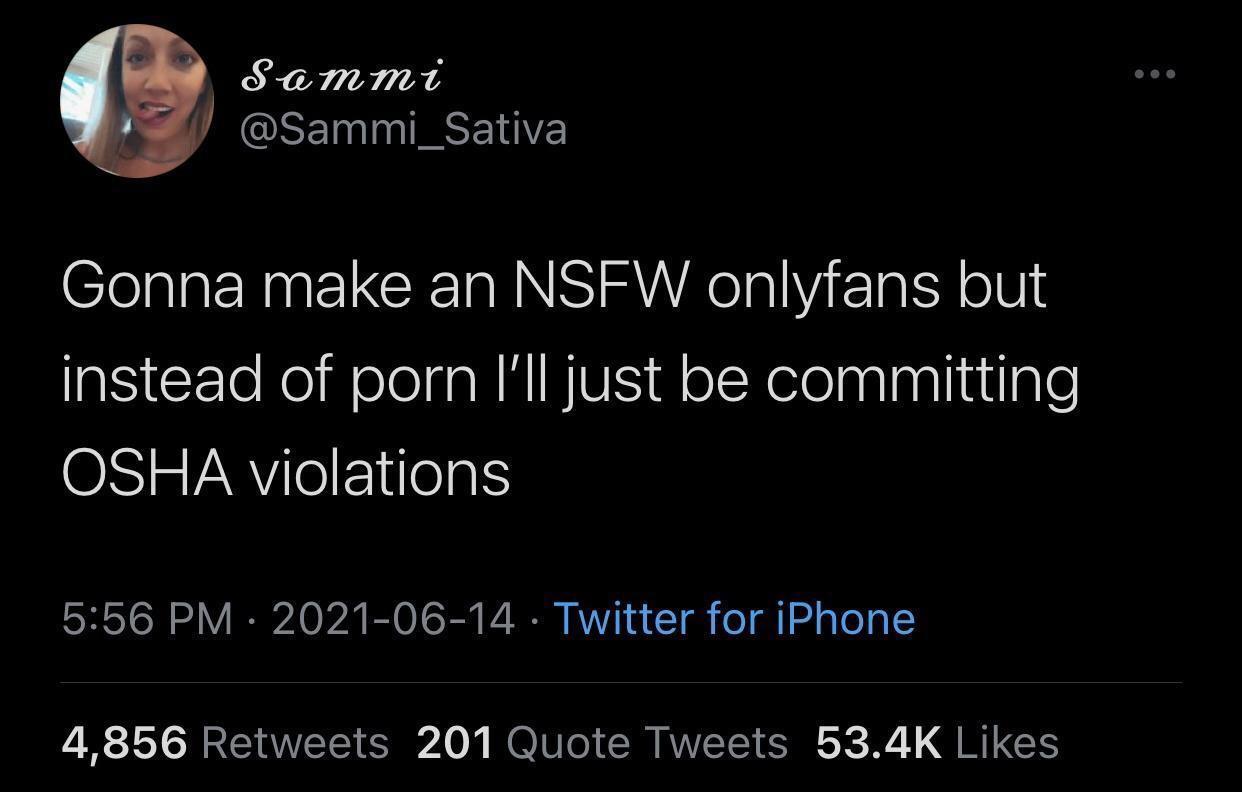Click the 53.4K like count number

[x=879, y=743]
